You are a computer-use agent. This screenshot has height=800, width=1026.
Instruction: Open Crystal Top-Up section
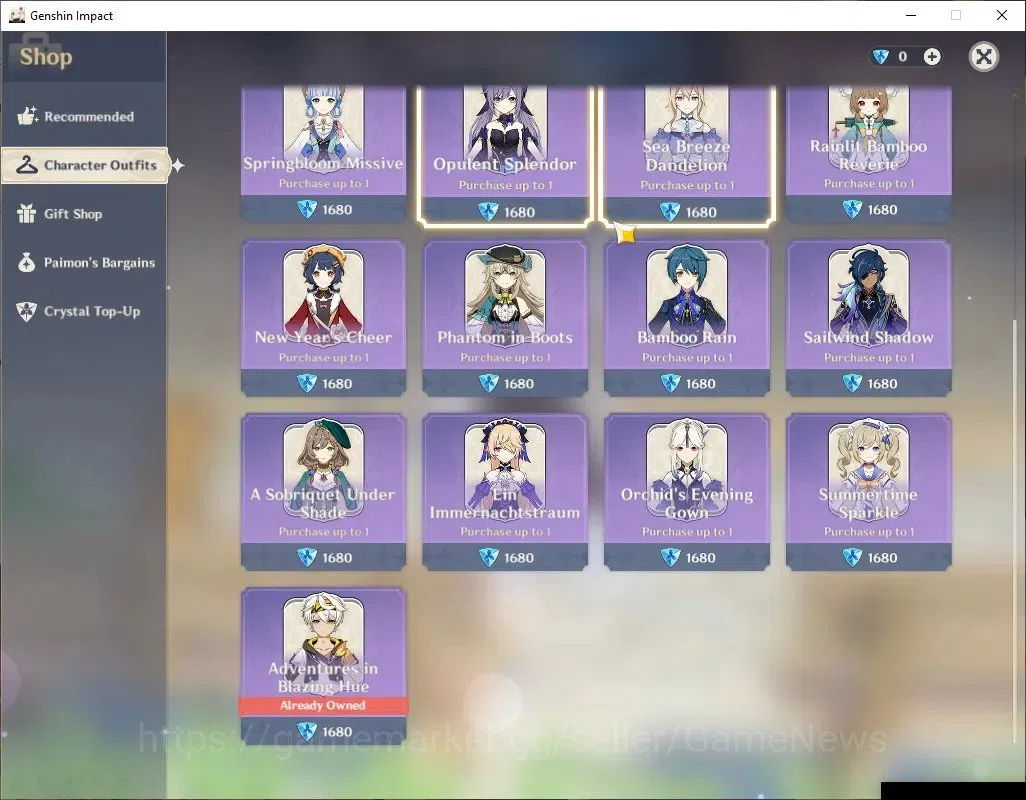[84, 311]
